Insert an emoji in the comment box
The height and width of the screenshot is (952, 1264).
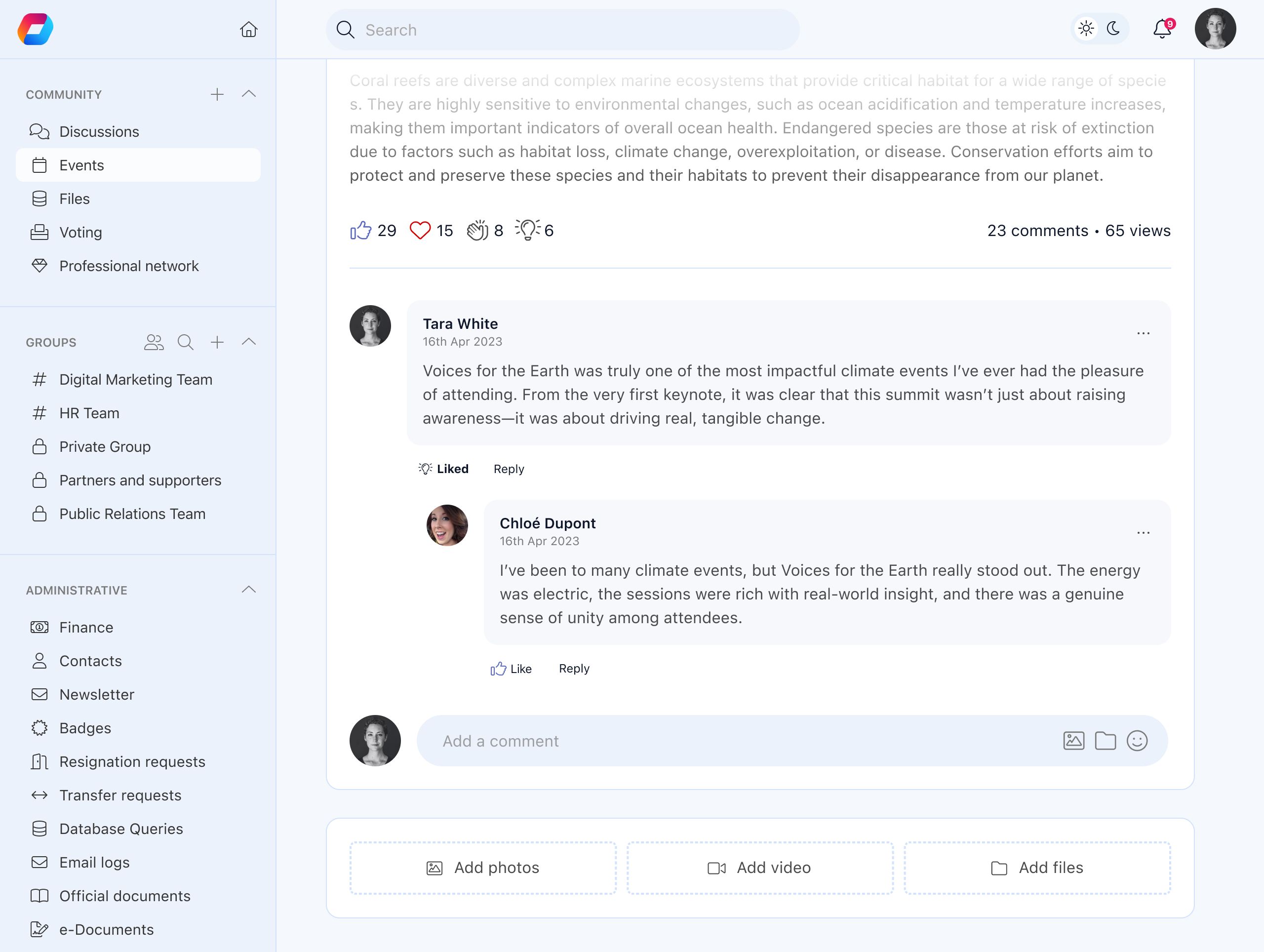pos(1137,741)
